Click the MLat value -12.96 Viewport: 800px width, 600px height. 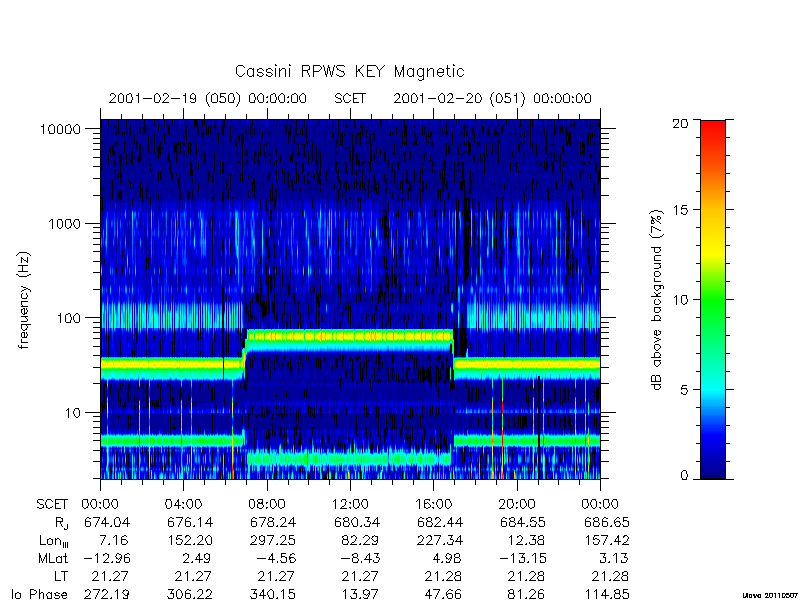coord(107,558)
